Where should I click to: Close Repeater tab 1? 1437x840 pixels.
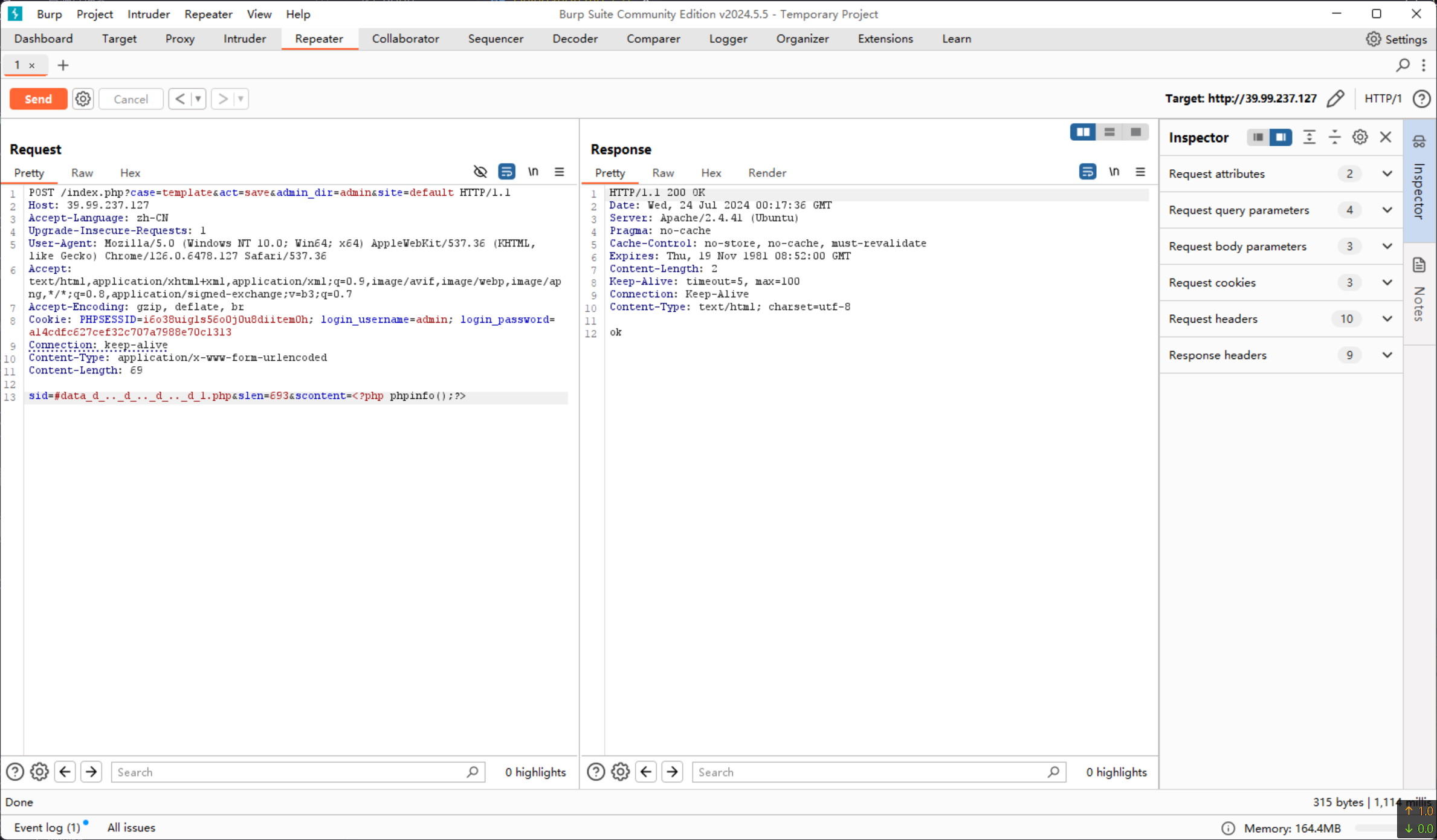(32, 65)
